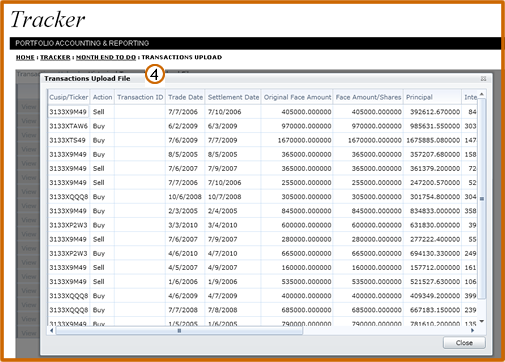Click settlement date 4/7/2009

coord(223,296)
